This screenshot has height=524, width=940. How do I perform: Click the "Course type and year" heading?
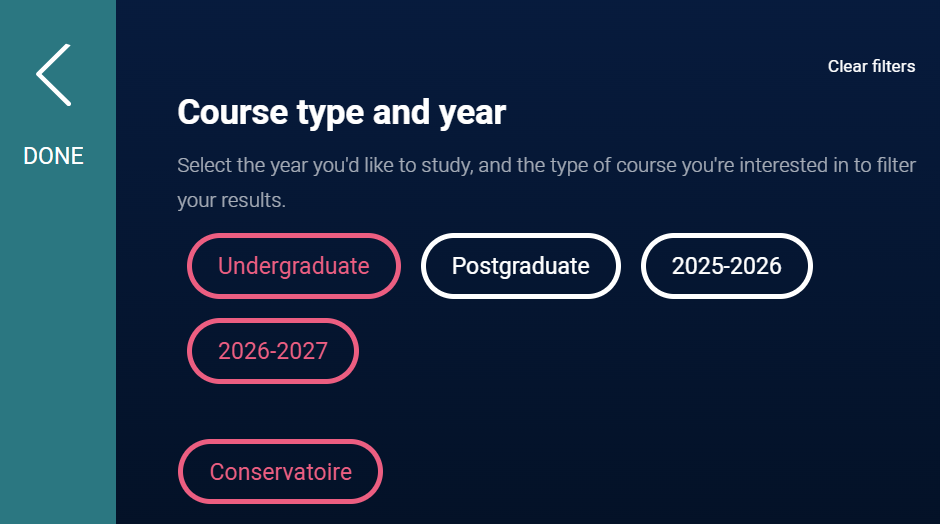pos(342,113)
